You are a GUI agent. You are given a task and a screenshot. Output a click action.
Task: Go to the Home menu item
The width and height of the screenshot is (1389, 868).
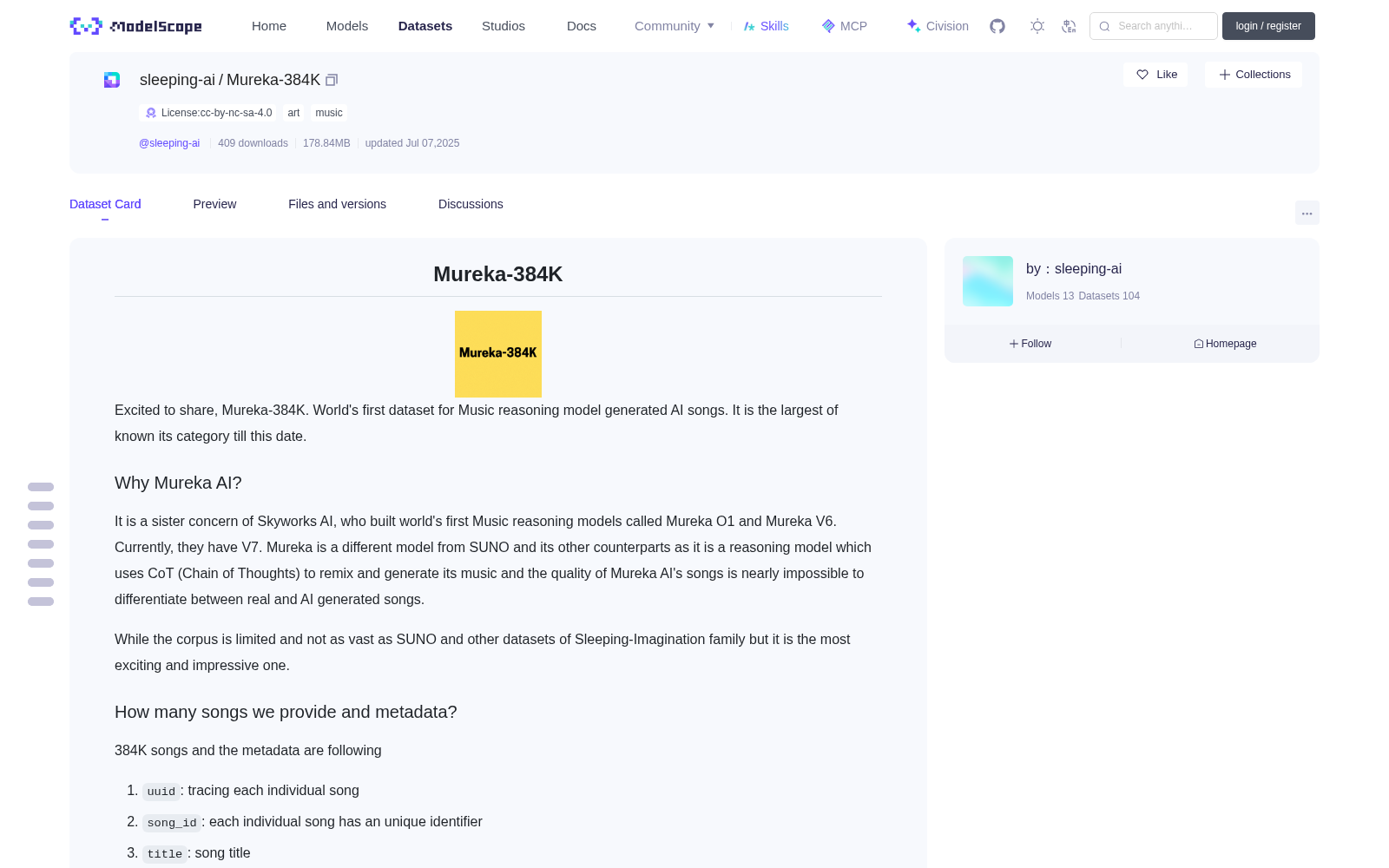269,26
